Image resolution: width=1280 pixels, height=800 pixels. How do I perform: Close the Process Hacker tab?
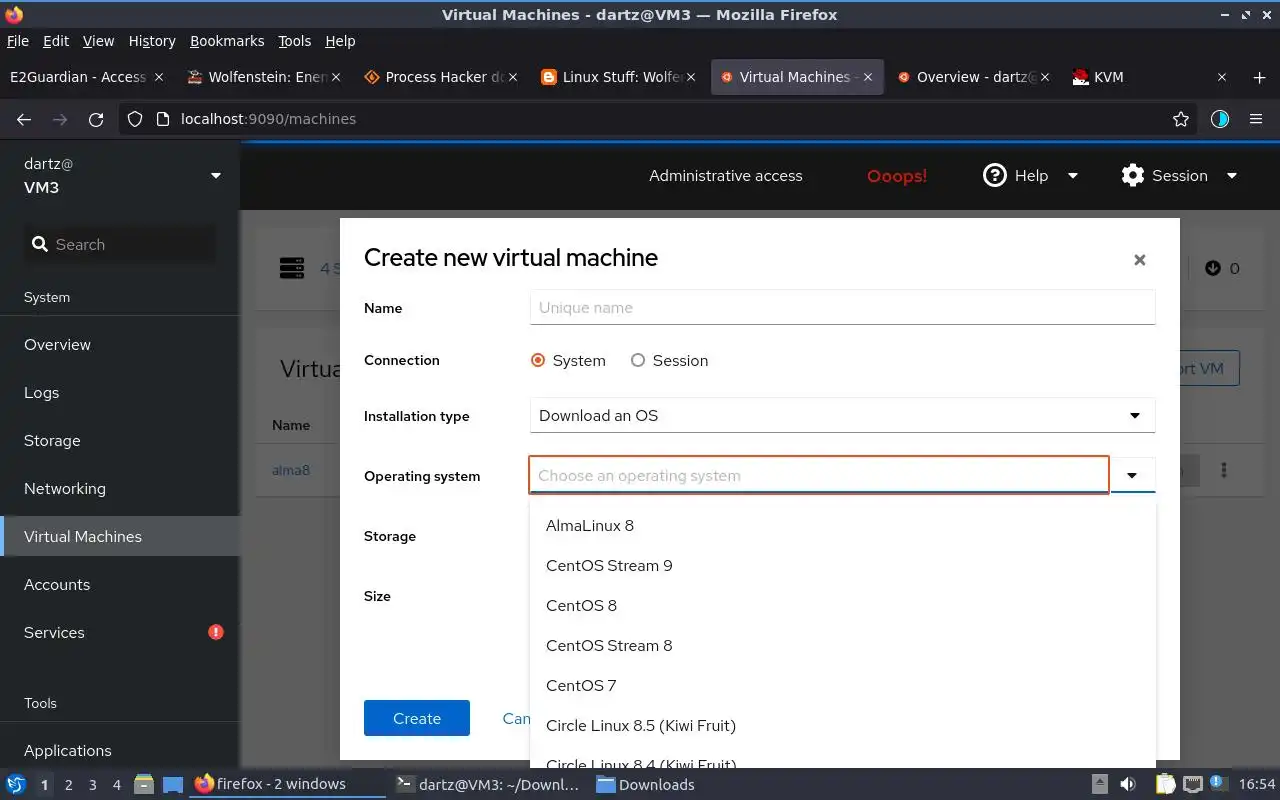[x=513, y=77]
